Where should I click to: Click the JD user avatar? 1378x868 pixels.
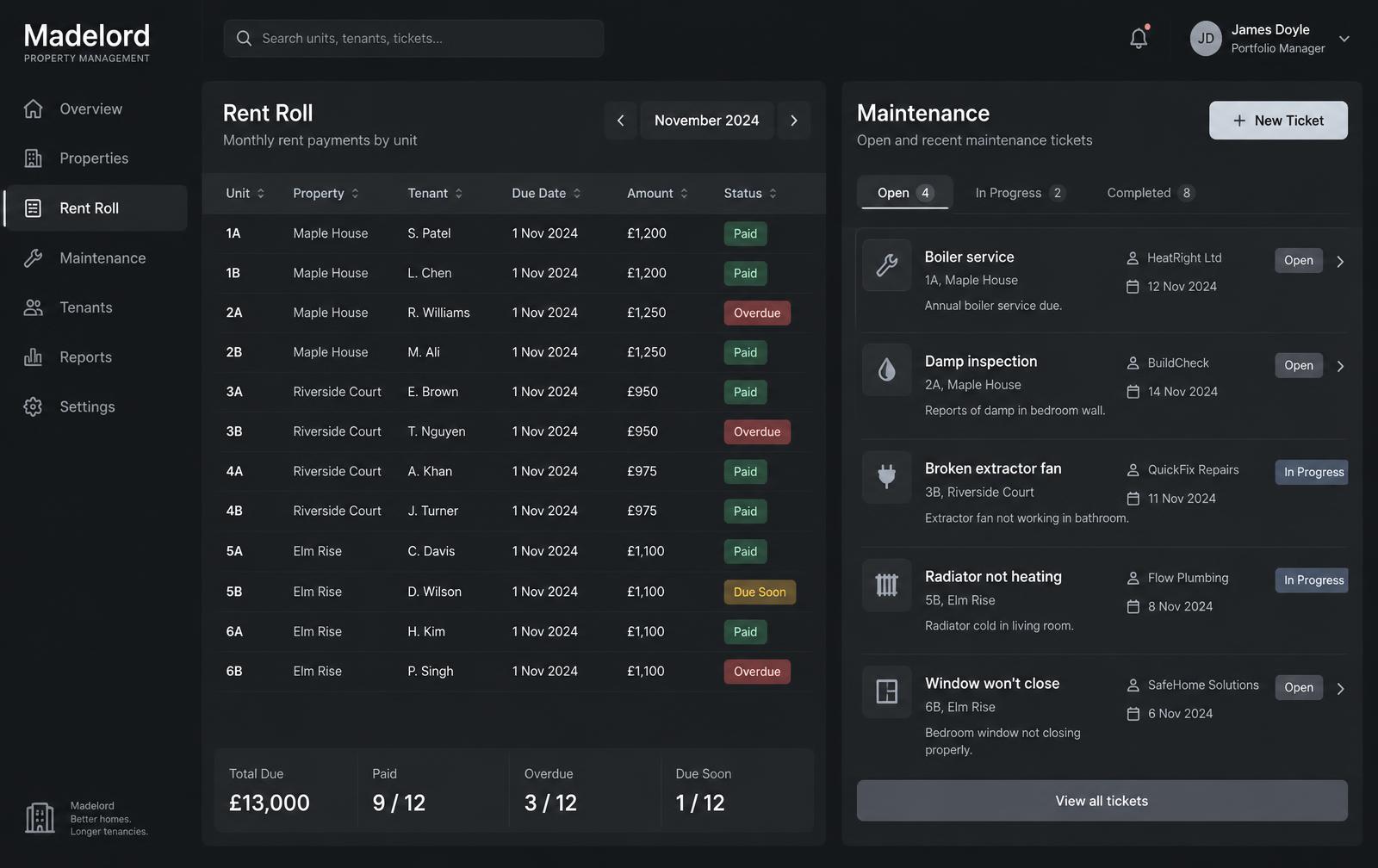coord(1206,39)
